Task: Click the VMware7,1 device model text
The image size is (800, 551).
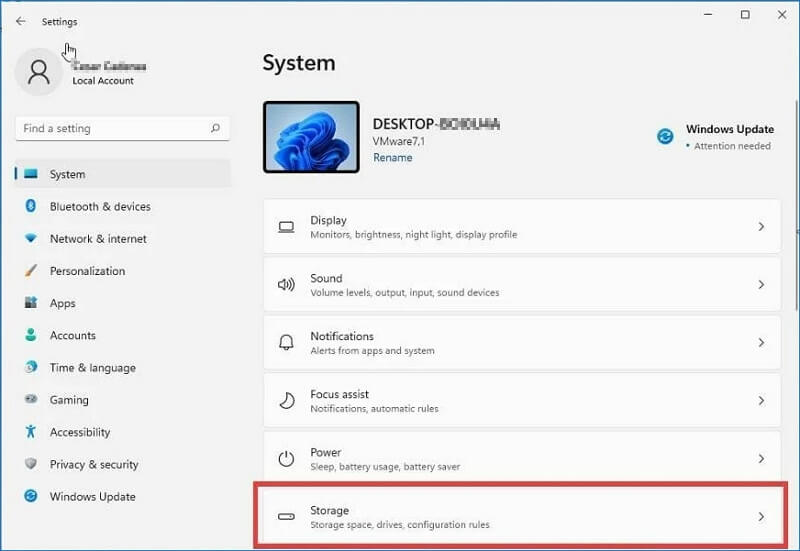Action: point(398,141)
